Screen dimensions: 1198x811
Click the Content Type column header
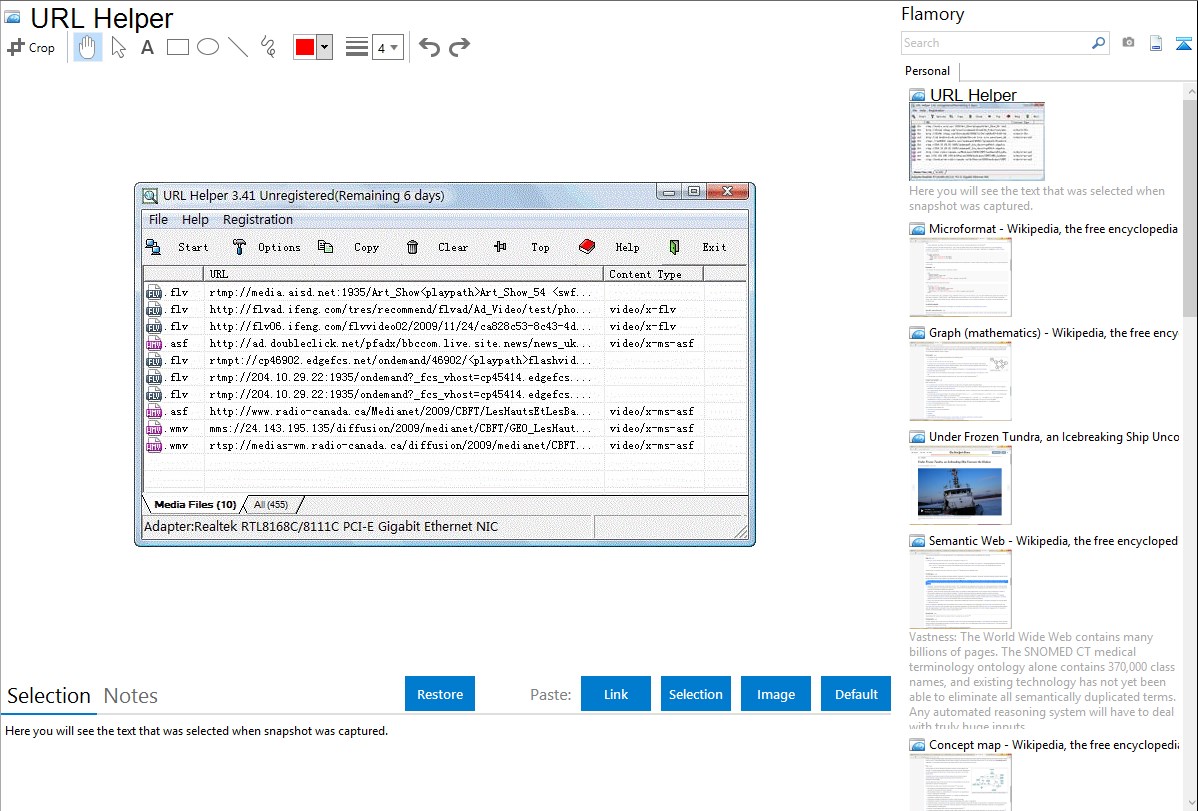point(653,274)
